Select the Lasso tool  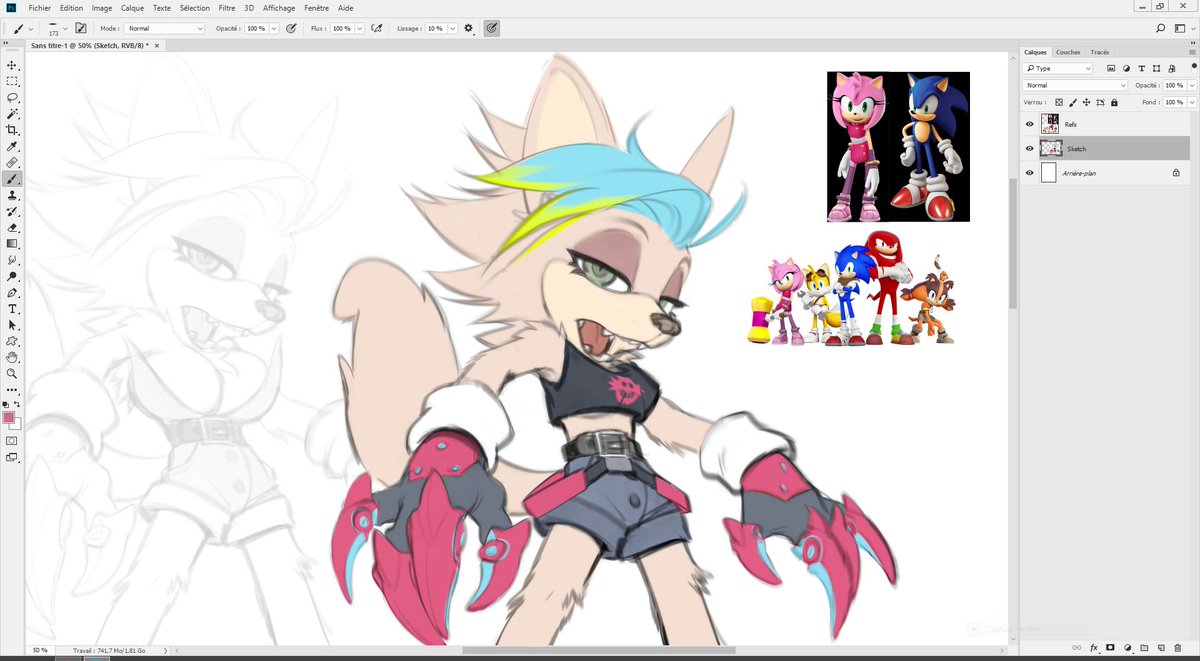(12, 98)
